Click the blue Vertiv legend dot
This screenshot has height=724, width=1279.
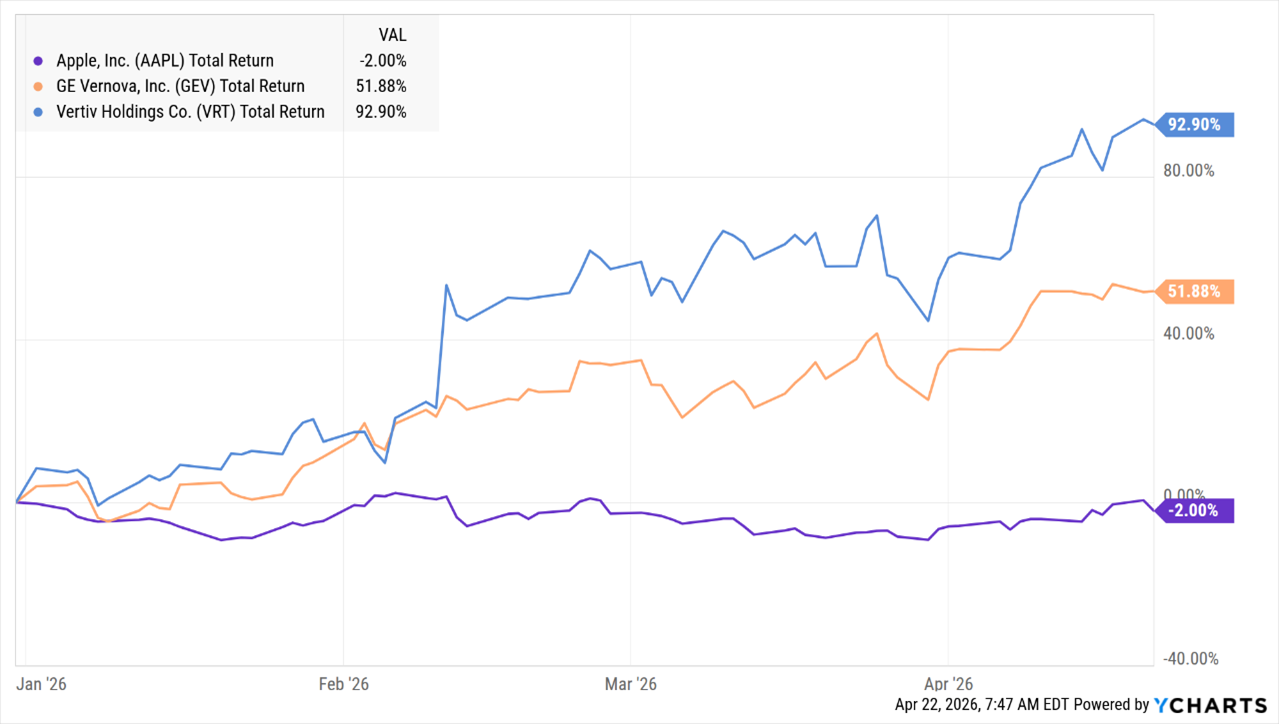coord(38,112)
